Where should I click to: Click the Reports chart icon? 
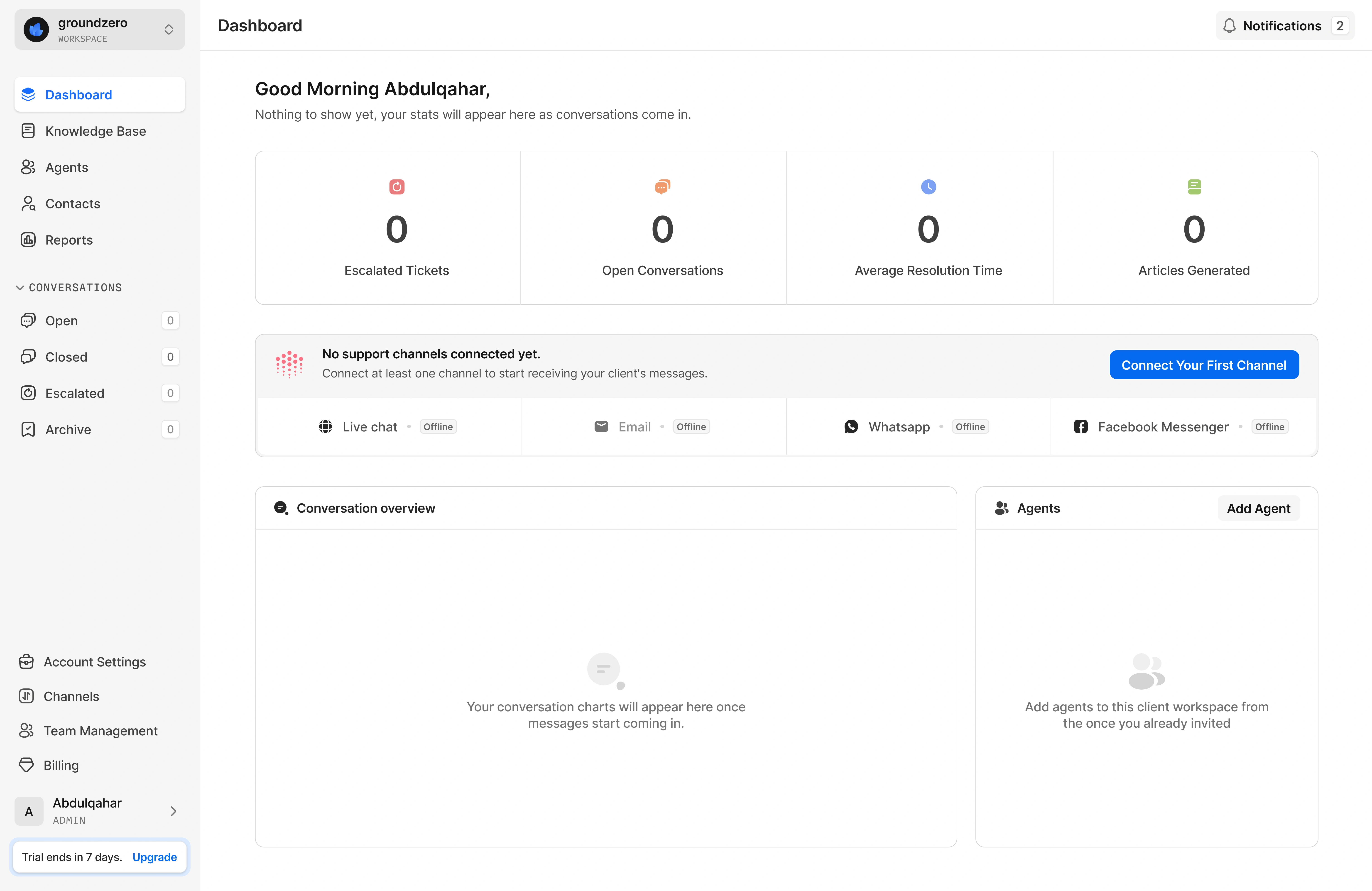coord(28,240)
